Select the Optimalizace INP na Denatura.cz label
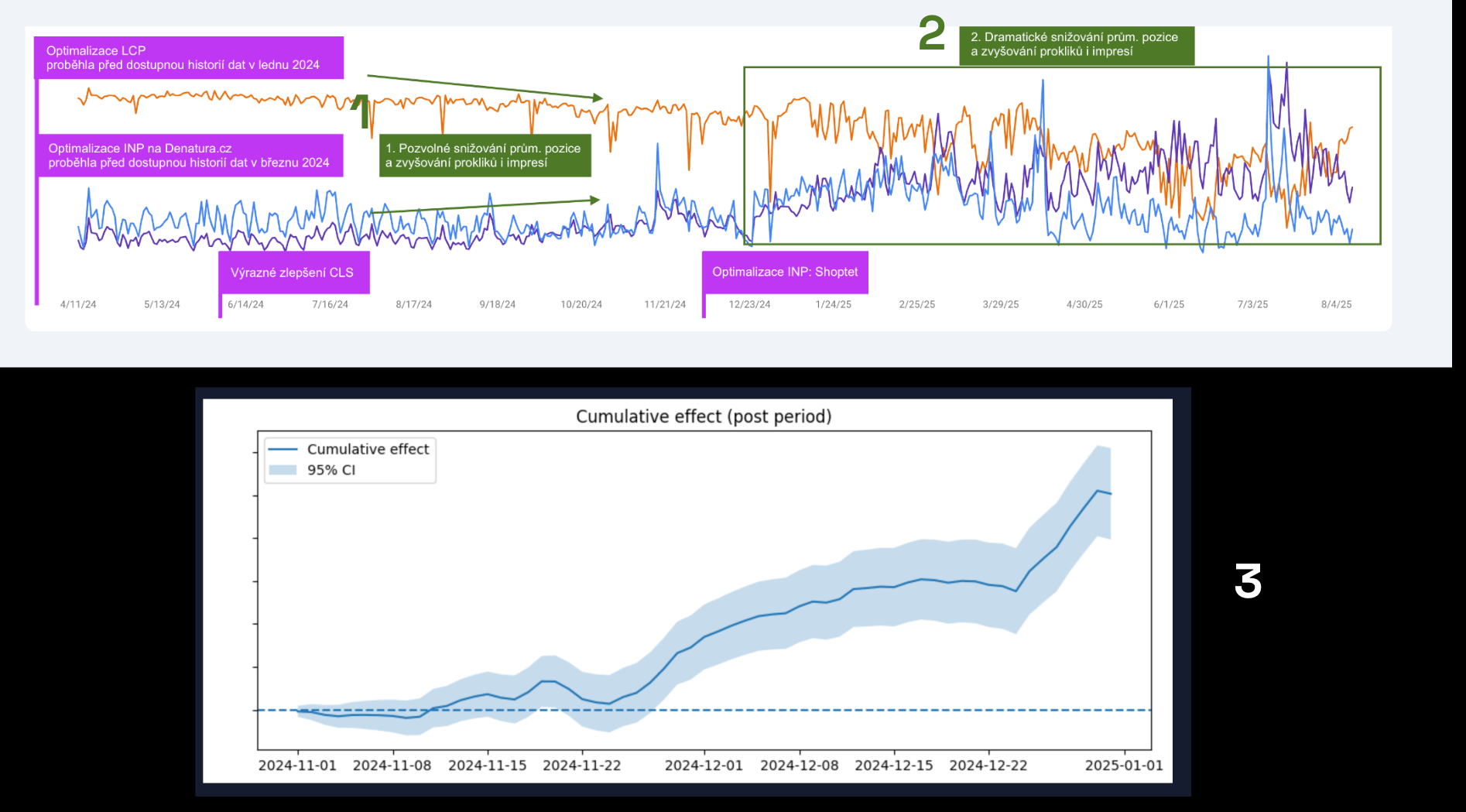The height and width of the screenshot is (812, 1466). pos(190,156)
